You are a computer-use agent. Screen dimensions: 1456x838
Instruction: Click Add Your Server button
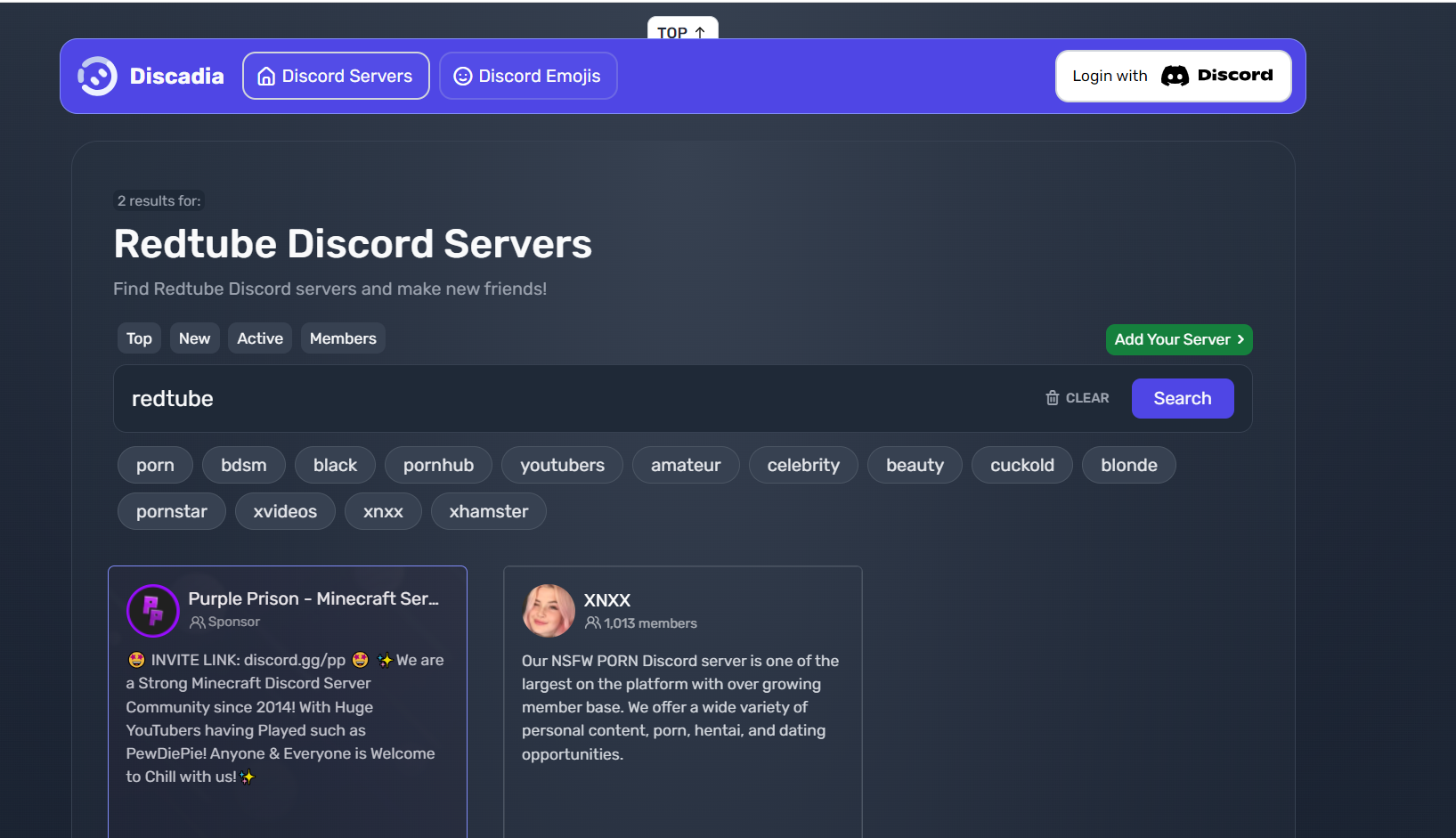point(1179,339)
